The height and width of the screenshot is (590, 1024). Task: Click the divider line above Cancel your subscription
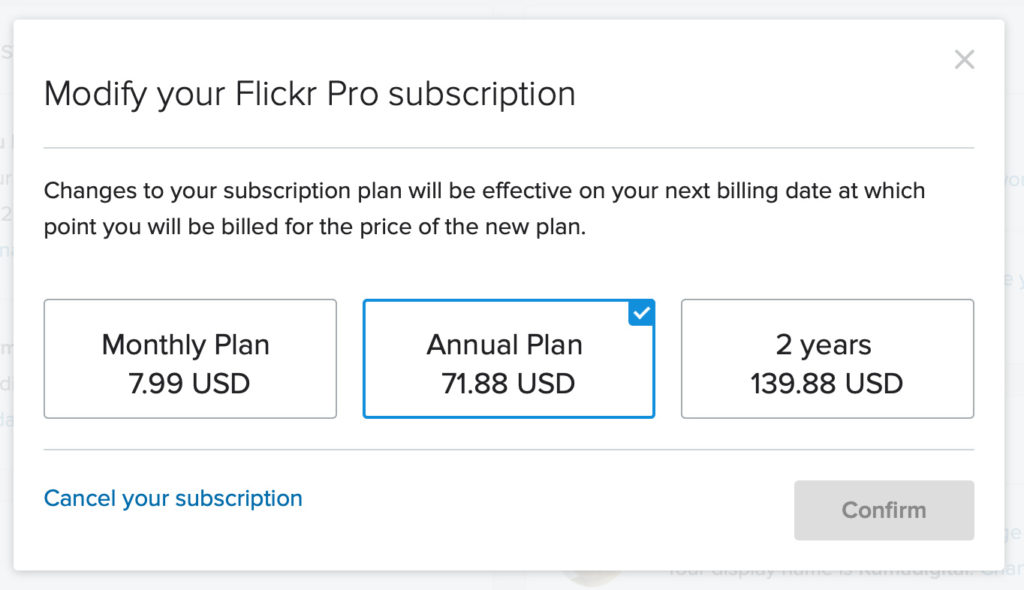pyautogui.click(x=508, y=450)
